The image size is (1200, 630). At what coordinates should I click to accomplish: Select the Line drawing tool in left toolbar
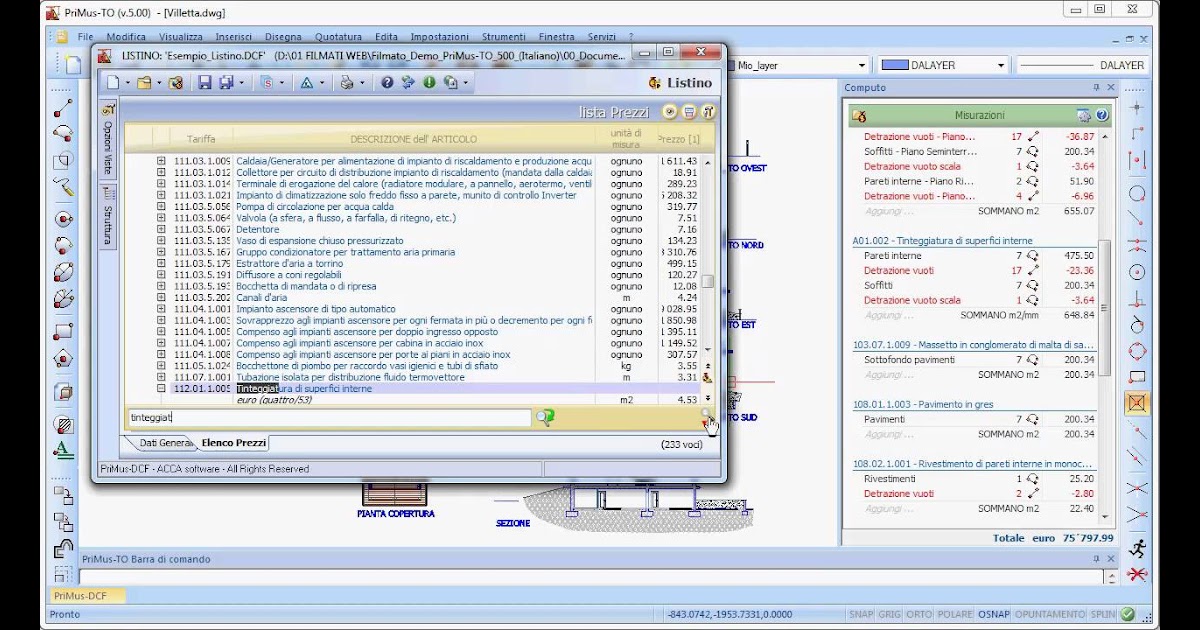(x=63, y=107)
